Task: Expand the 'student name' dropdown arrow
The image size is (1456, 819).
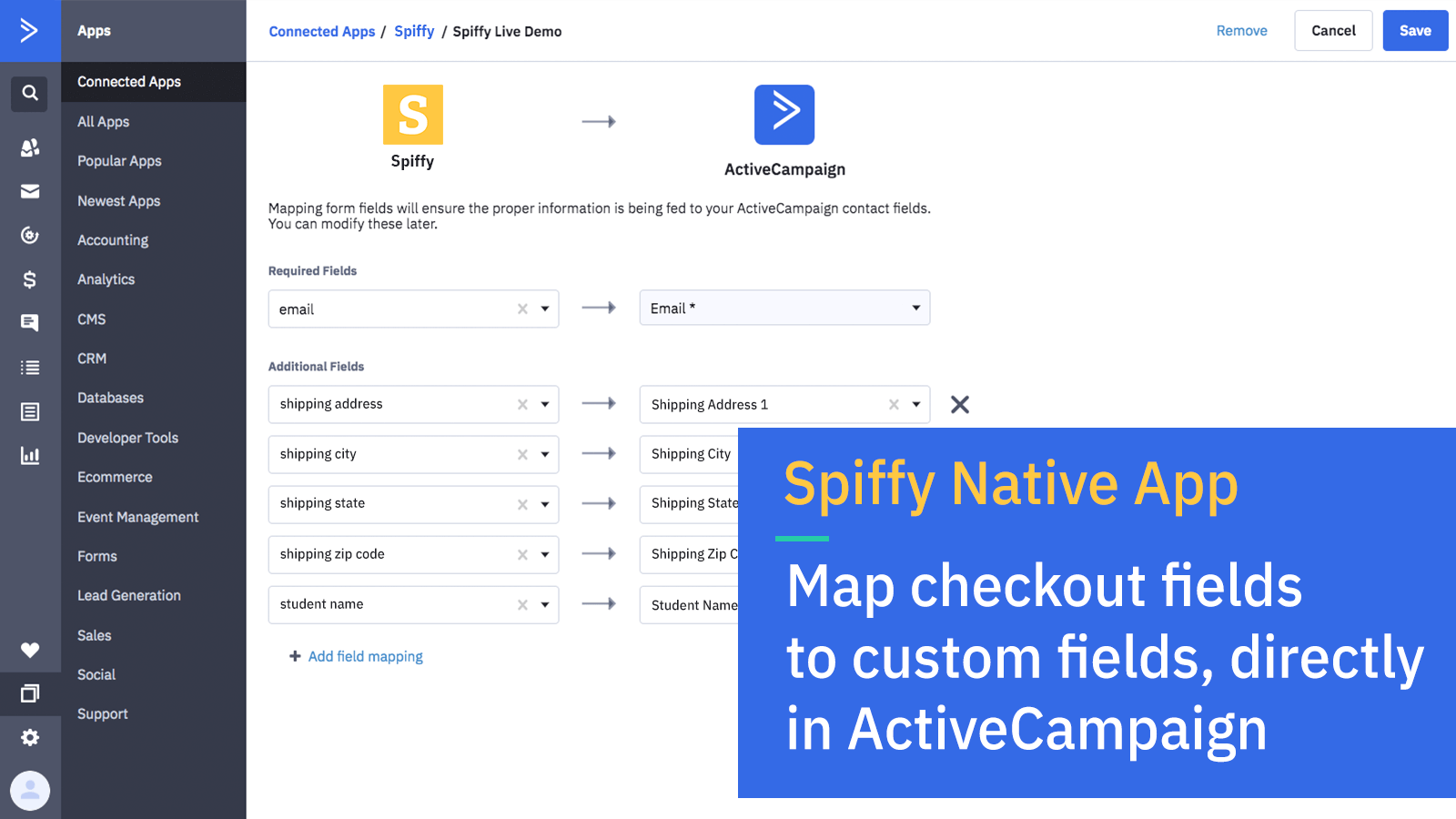Action: pyautogui.click(x=545, y=605)
